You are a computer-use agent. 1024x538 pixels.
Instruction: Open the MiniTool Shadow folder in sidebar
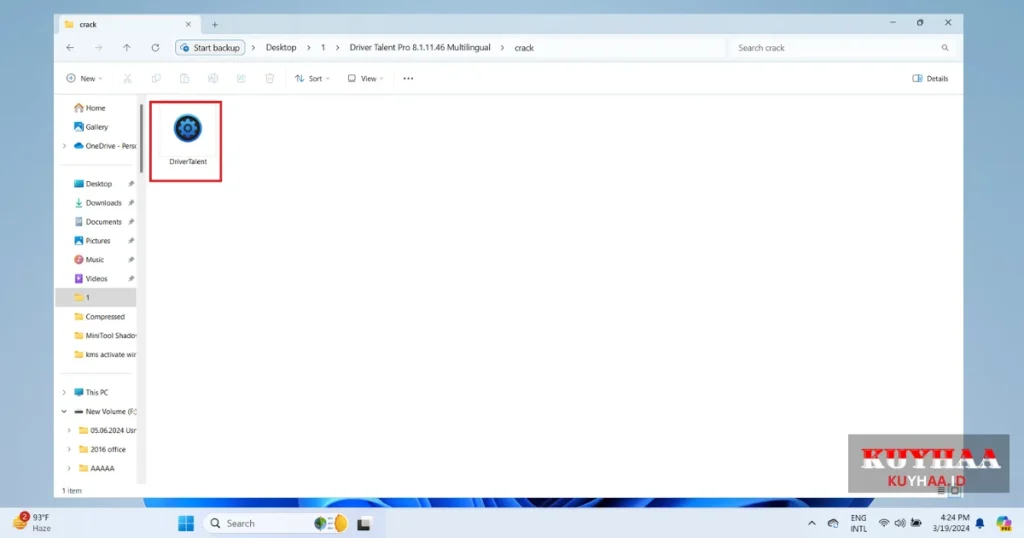pos(104,335)
